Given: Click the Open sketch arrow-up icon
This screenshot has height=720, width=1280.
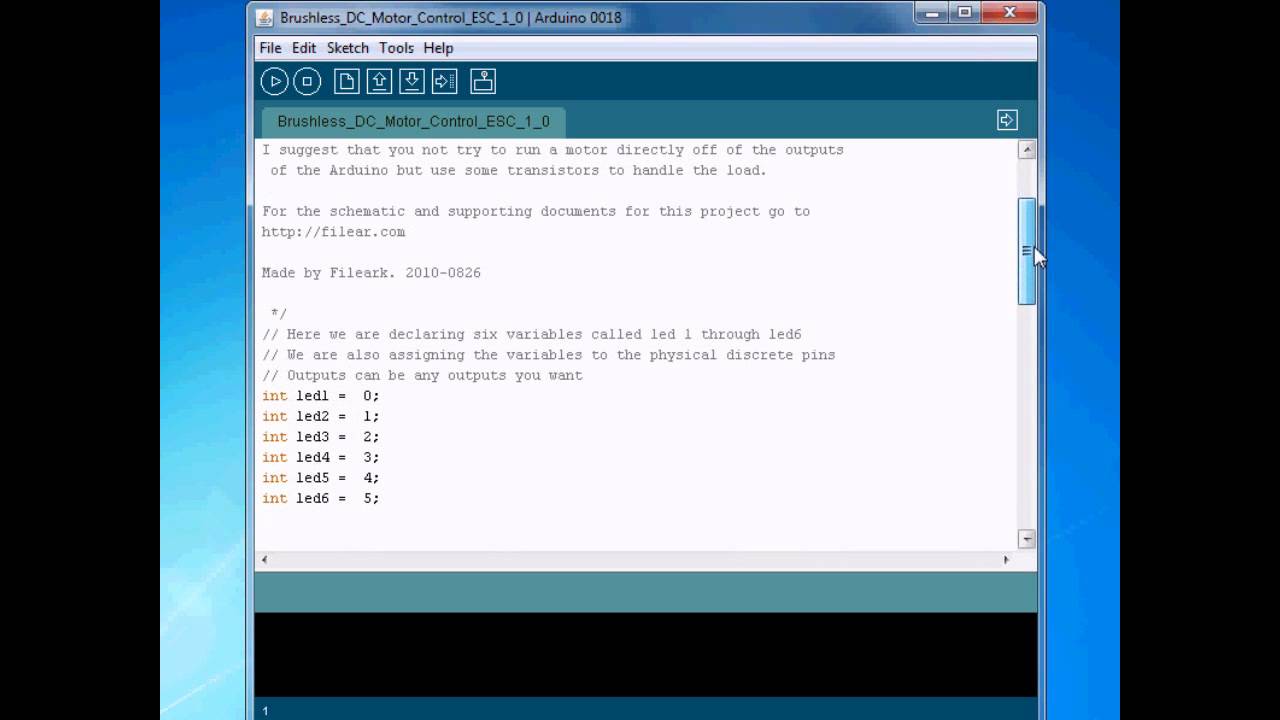Looking at the screenshot, I should pyautogui.click(x=379, y=82).
